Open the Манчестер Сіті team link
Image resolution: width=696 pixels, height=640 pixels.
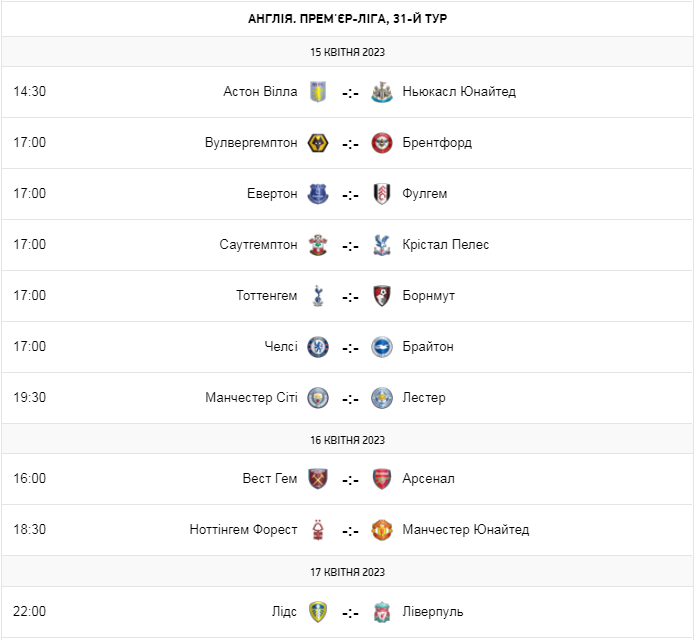click(x=251, y=398)
